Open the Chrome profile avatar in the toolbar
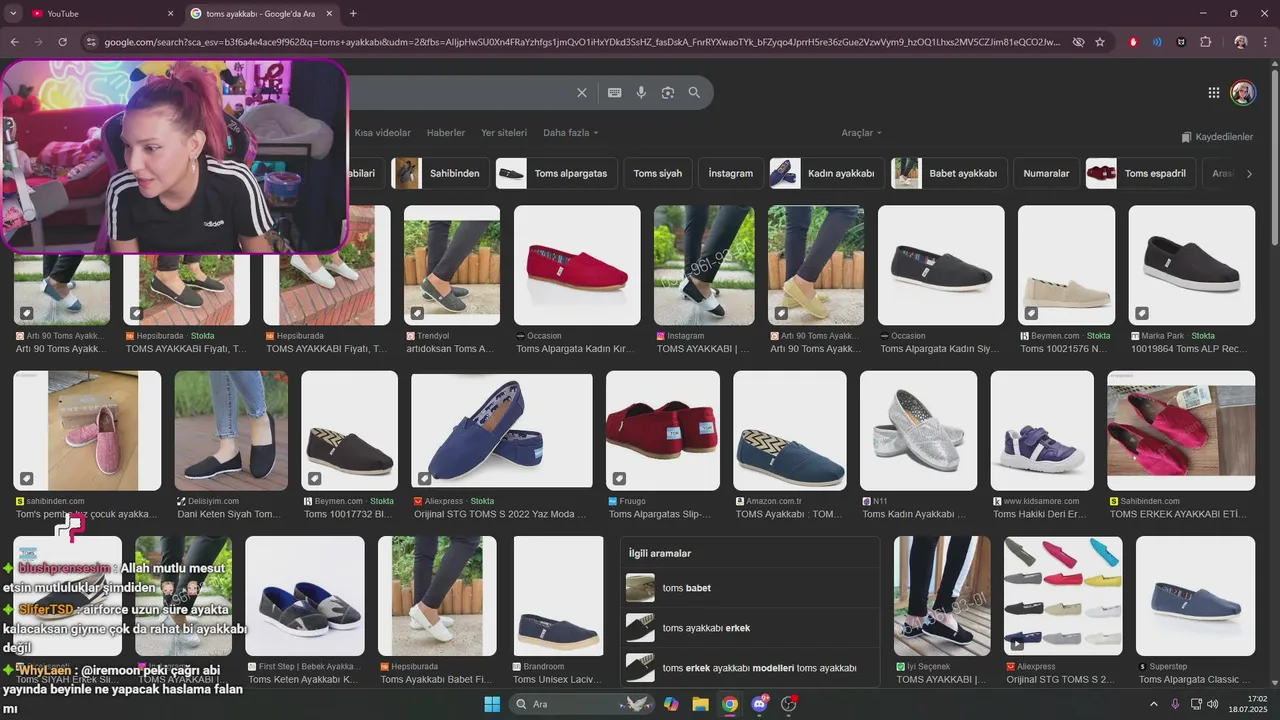The width and height of the screenshot is (1280, 720). 1241,42
